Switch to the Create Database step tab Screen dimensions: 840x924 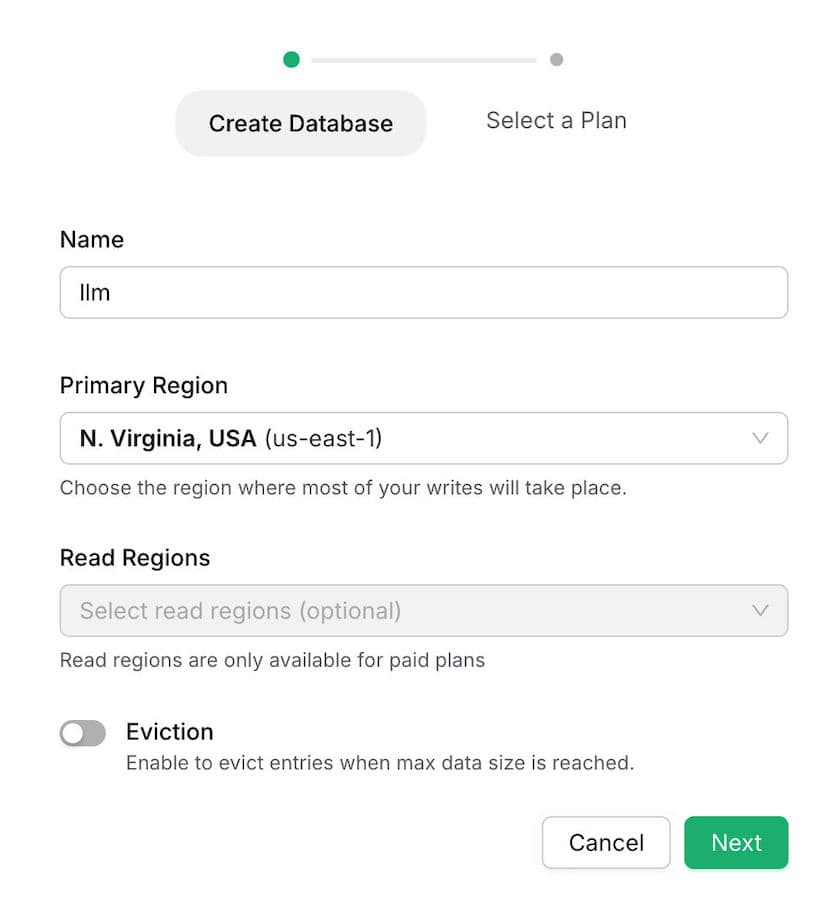click(x=300, y=123)
